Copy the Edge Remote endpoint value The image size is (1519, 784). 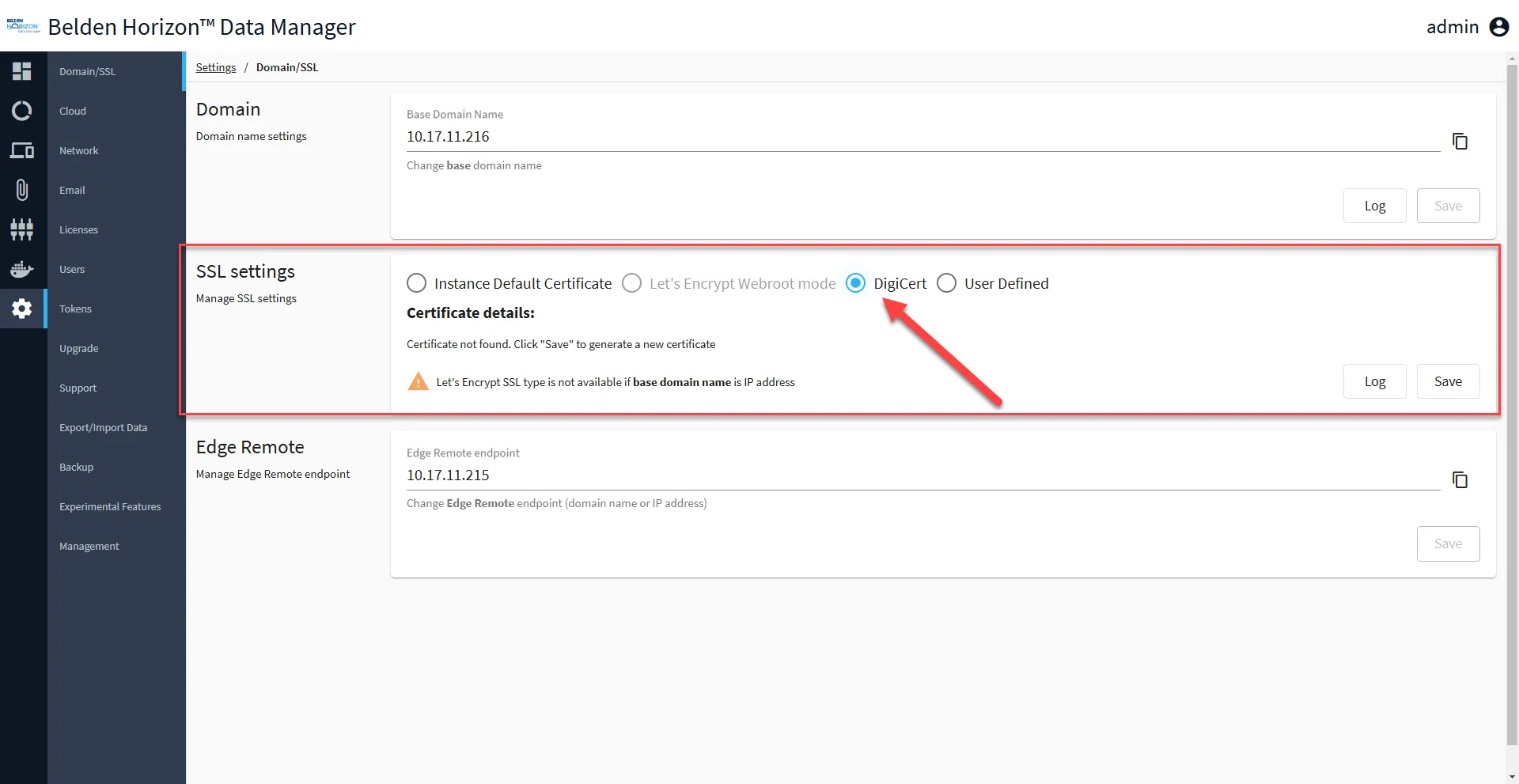point(1460,479)
